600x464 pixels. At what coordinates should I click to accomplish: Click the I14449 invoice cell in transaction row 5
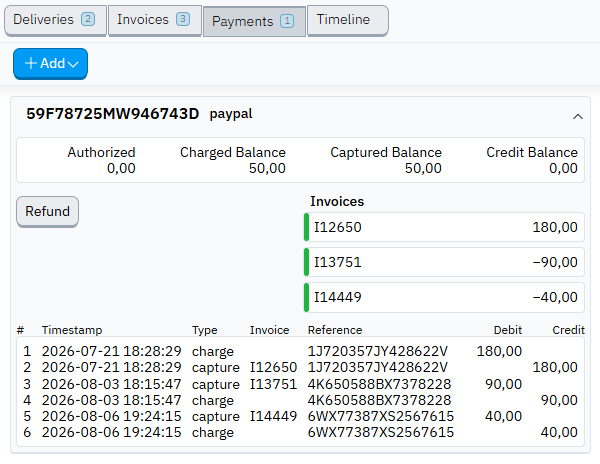click(273, 416)
